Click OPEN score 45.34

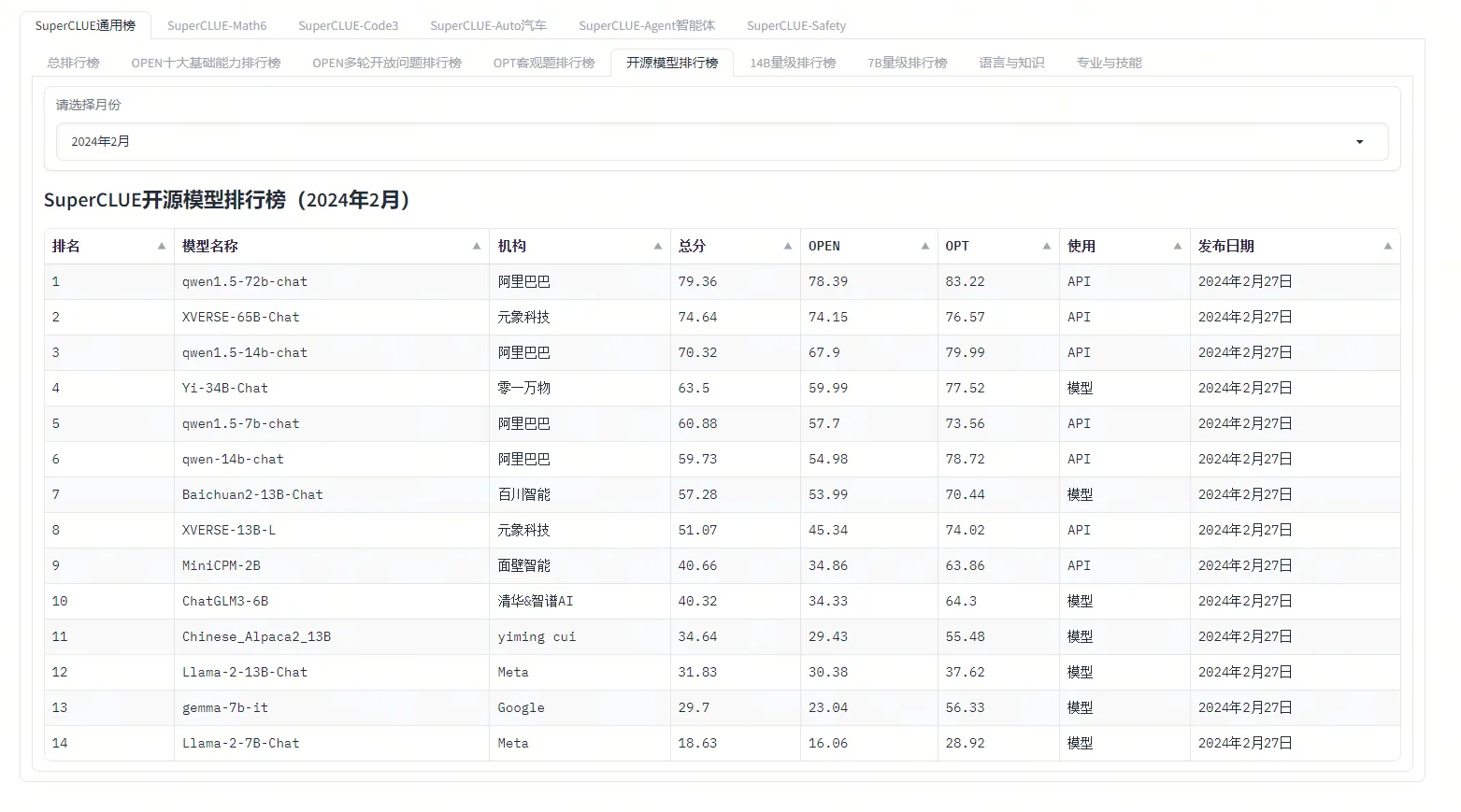coord(828,530)
